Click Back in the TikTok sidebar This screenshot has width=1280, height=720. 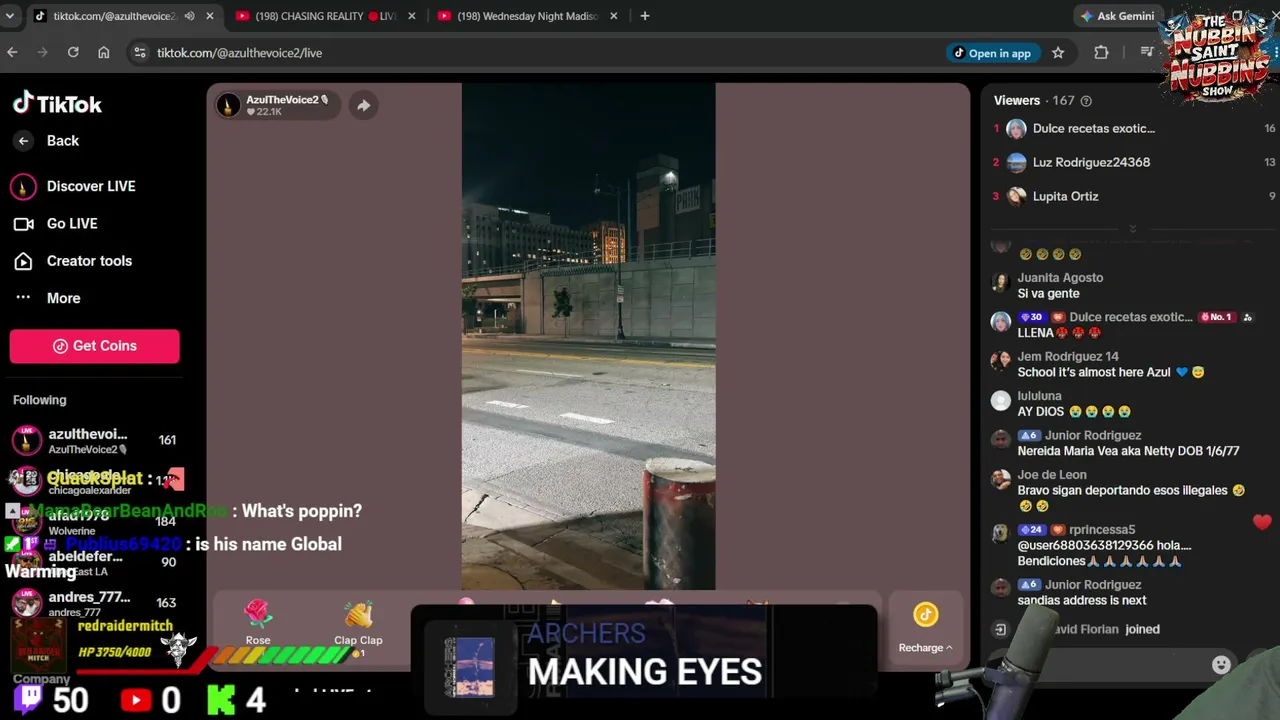pos(47,141)
